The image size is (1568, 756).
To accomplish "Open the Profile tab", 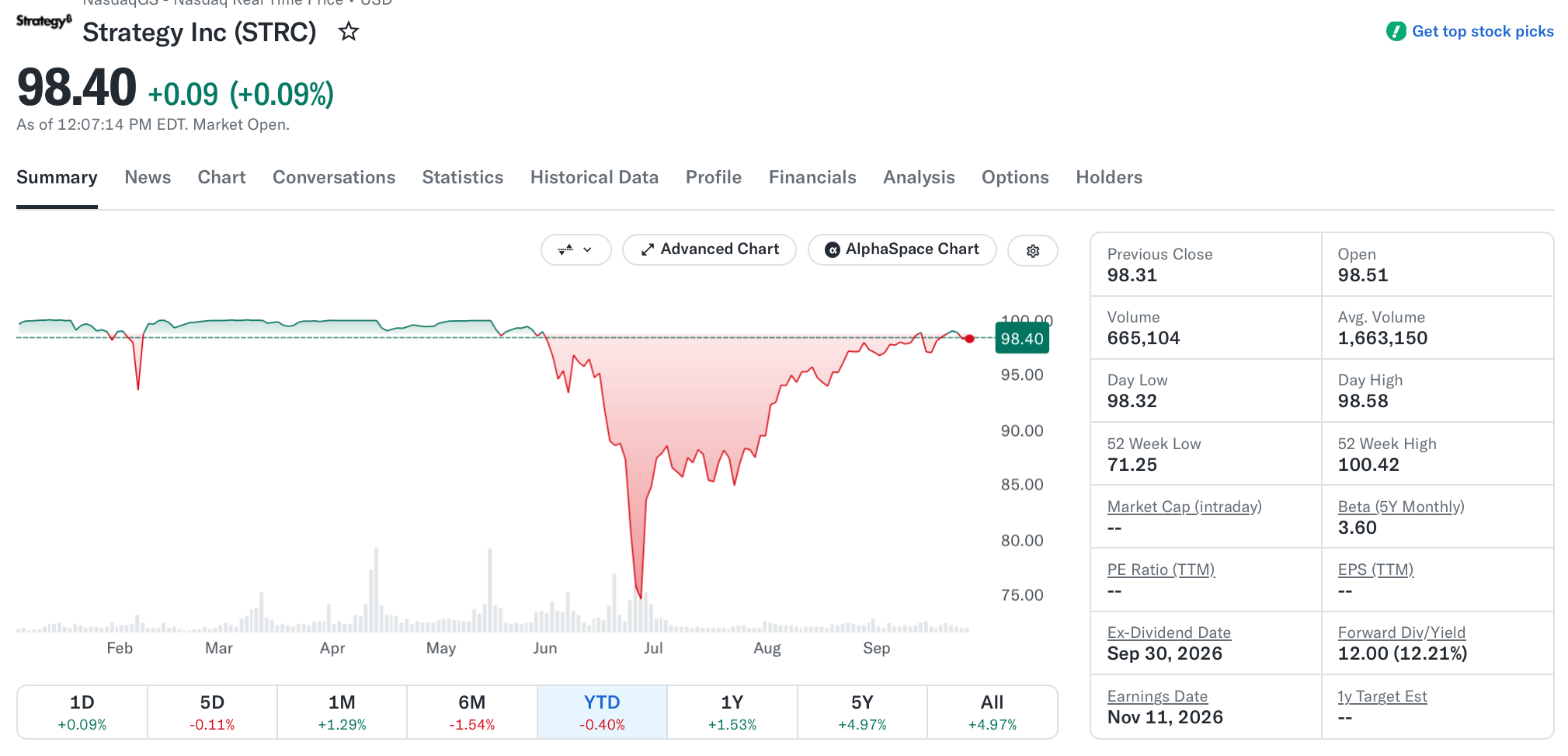I will [714, 177].
